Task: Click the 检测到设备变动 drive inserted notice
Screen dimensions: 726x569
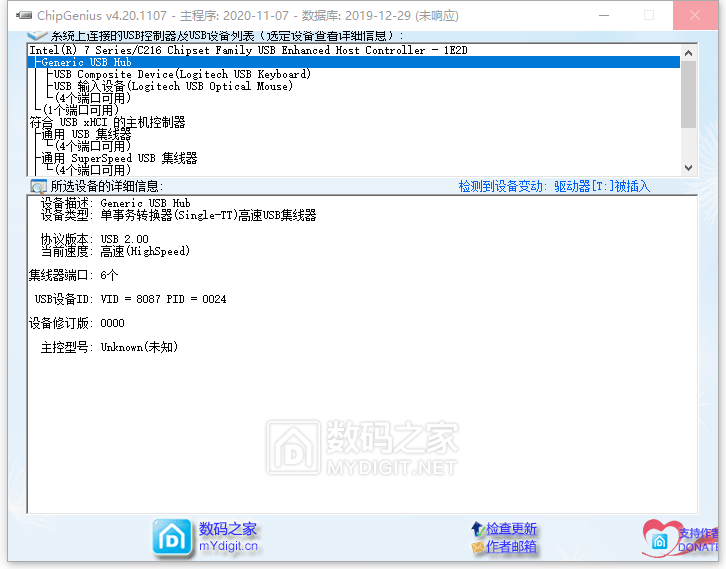Action: [x=554, y=186]
